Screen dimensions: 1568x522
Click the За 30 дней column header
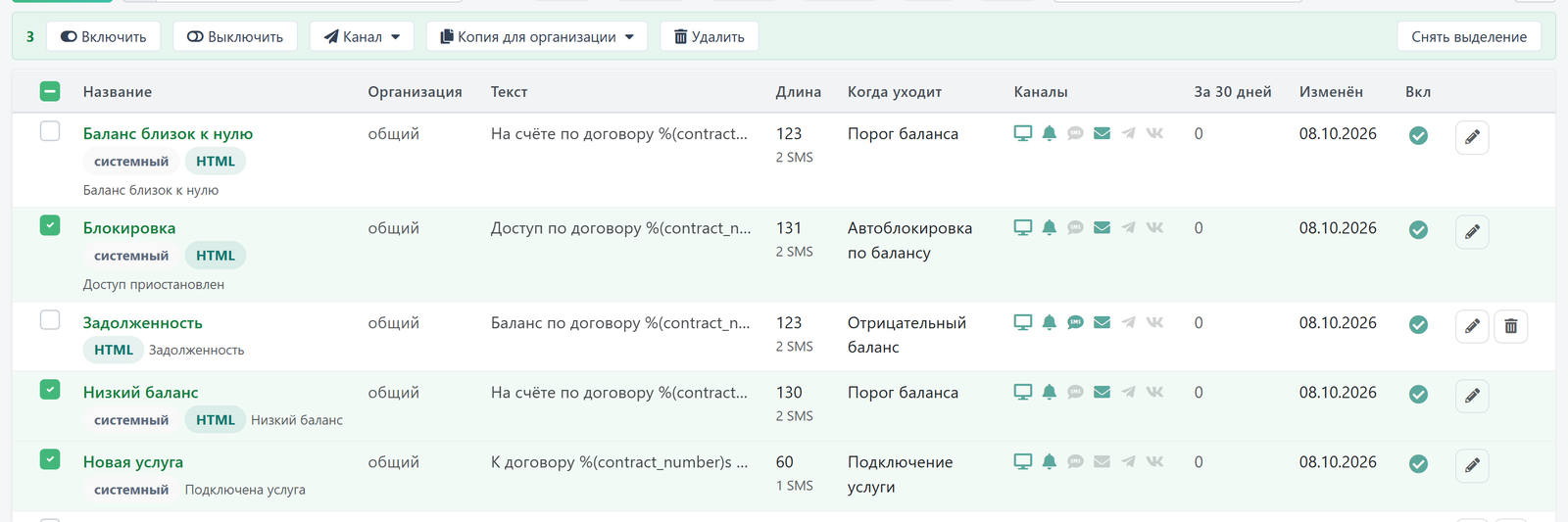click(x=1232, y=91)
